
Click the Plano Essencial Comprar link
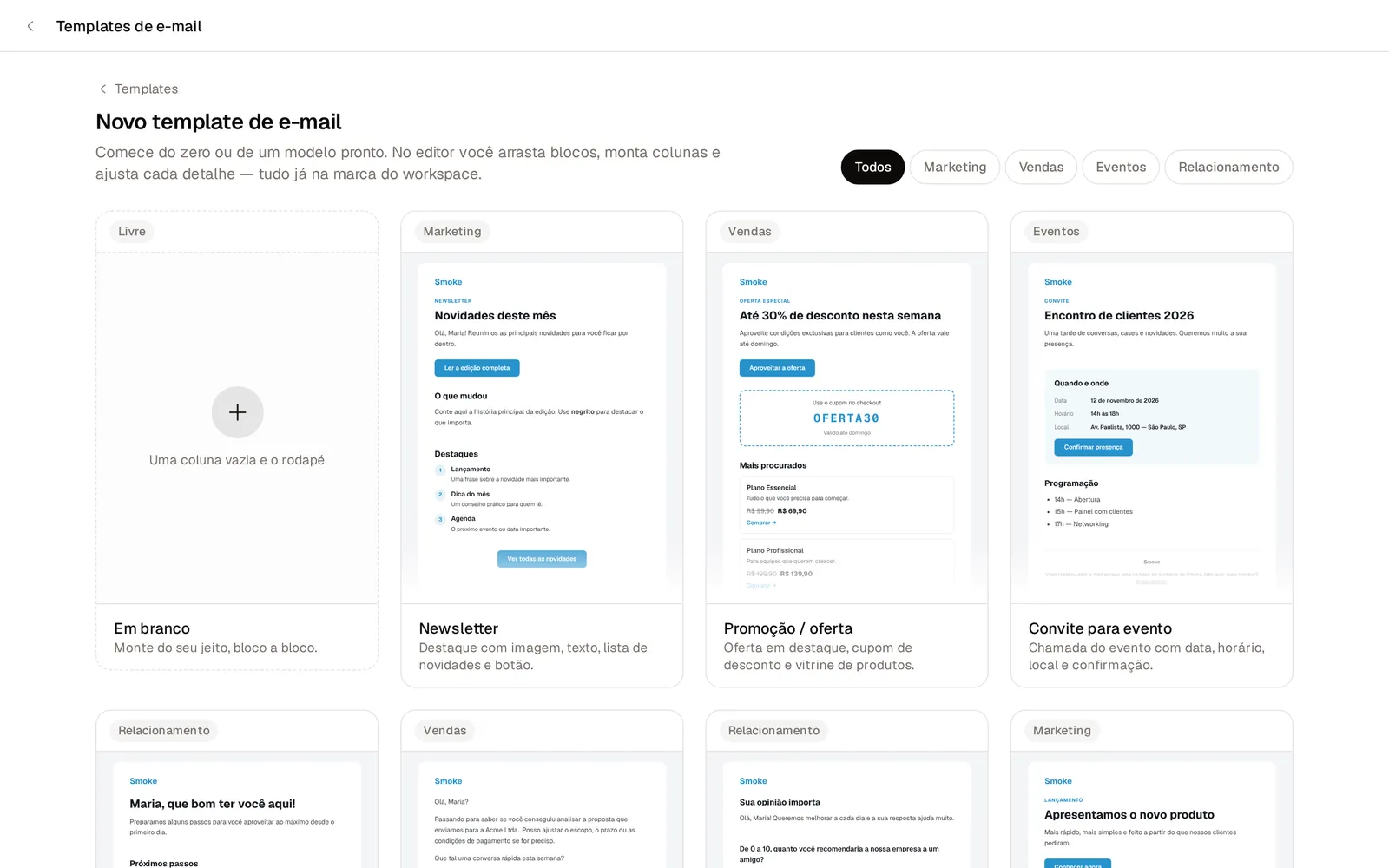pyautogui.click(x=761, y=523)
